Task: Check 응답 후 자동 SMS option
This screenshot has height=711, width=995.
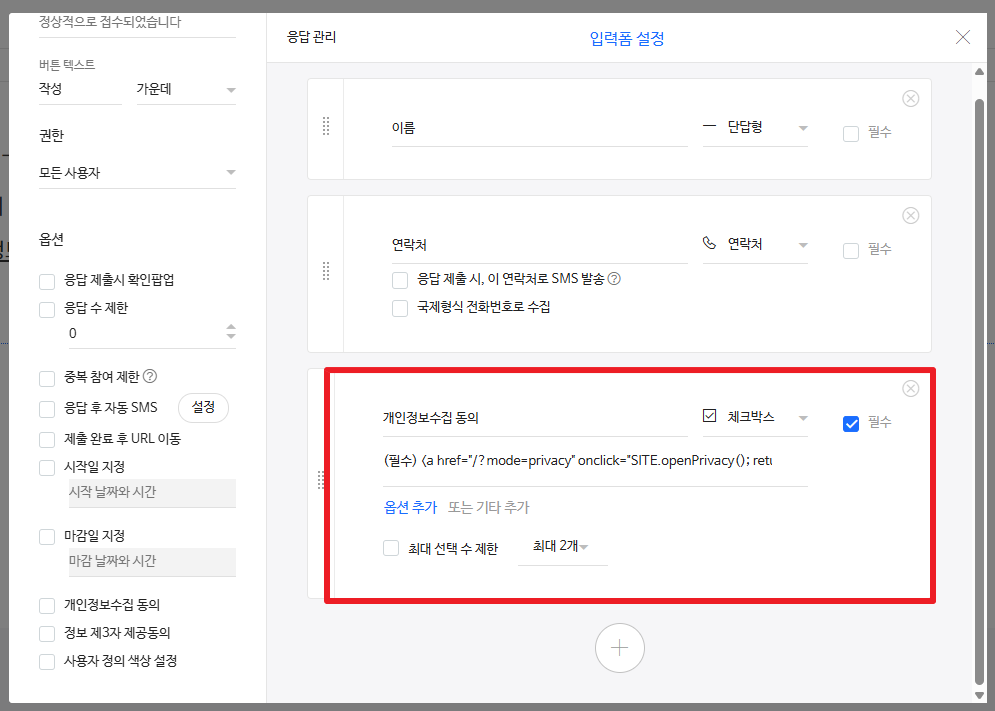Action: point(47,409)
